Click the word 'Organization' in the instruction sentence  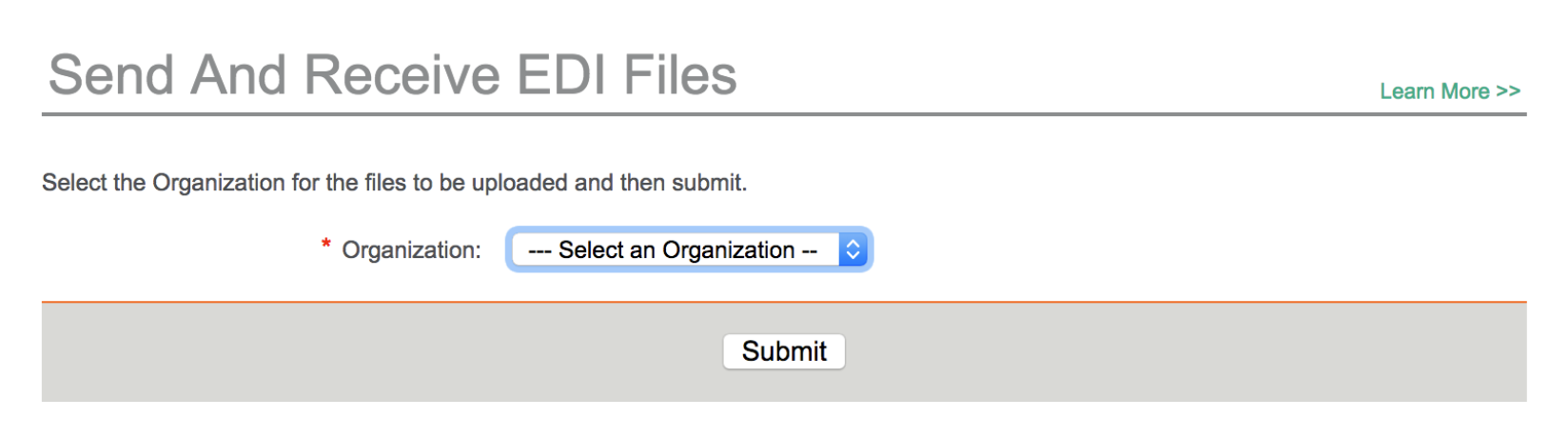pyautogui.click(x=219, y=183)
